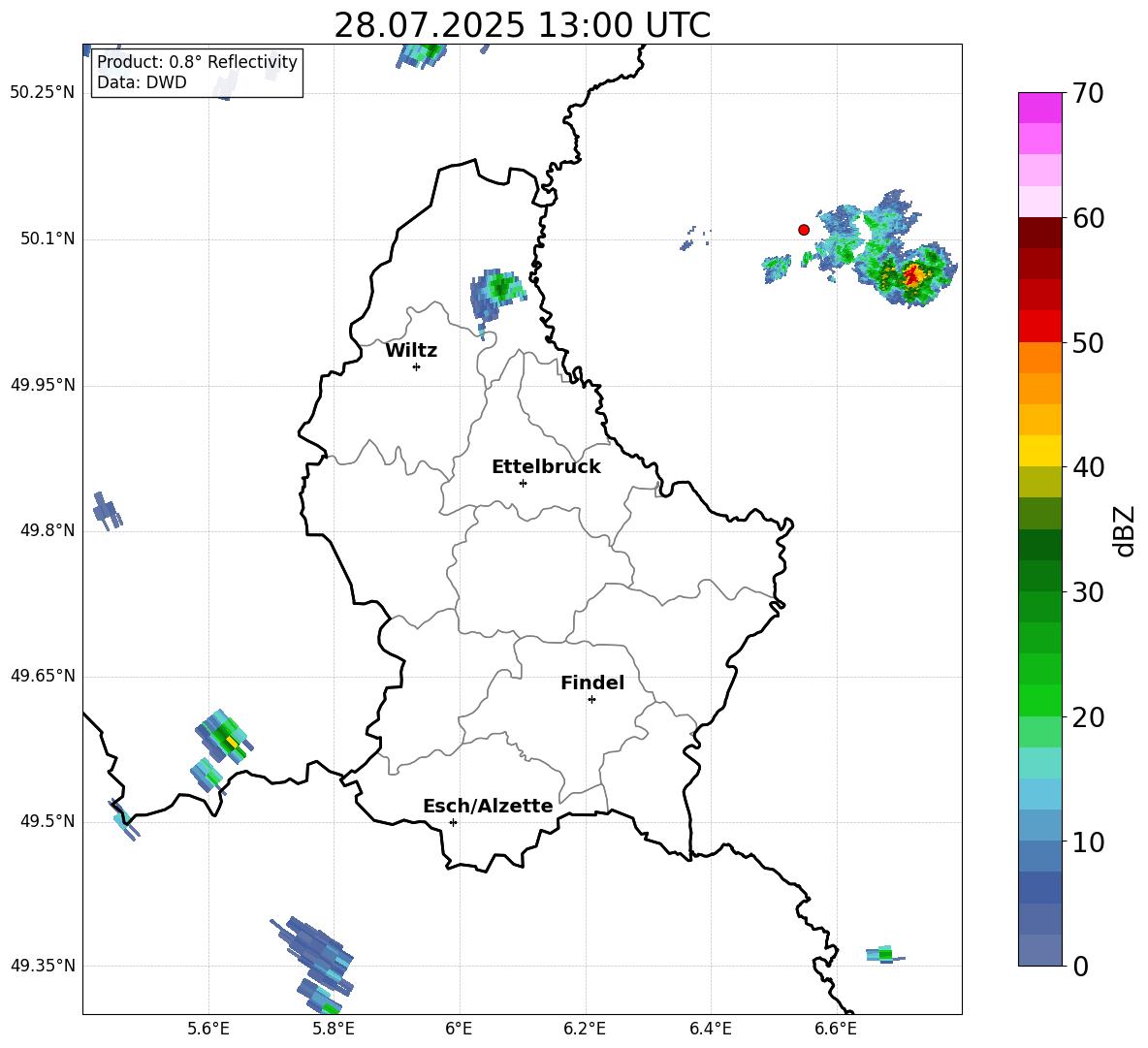Screen dimensions: 1148x1048
Task: Click the bright red band of the colorbar
Action: point(1039,327)
